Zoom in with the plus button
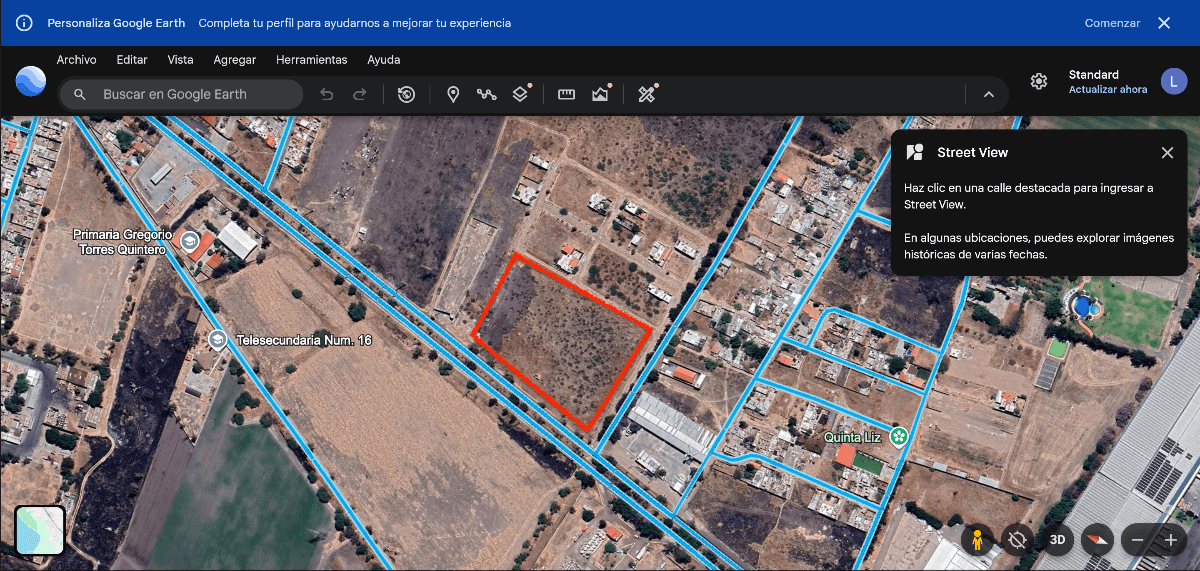The image size is (1200, 571). pyautogui.click(x=1170, y=540)
